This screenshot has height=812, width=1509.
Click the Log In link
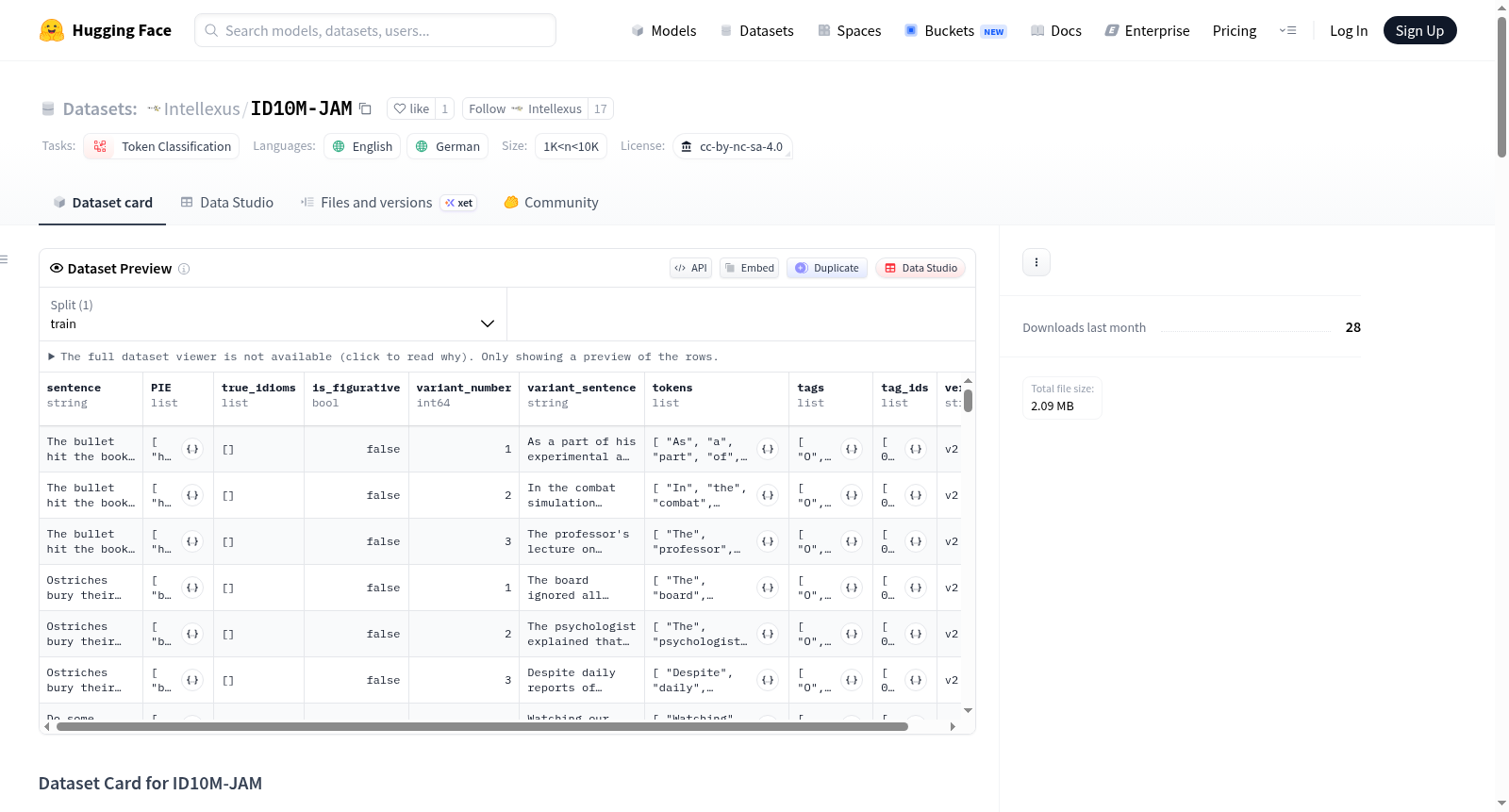pyautogui.click(x=1349, y=30)
